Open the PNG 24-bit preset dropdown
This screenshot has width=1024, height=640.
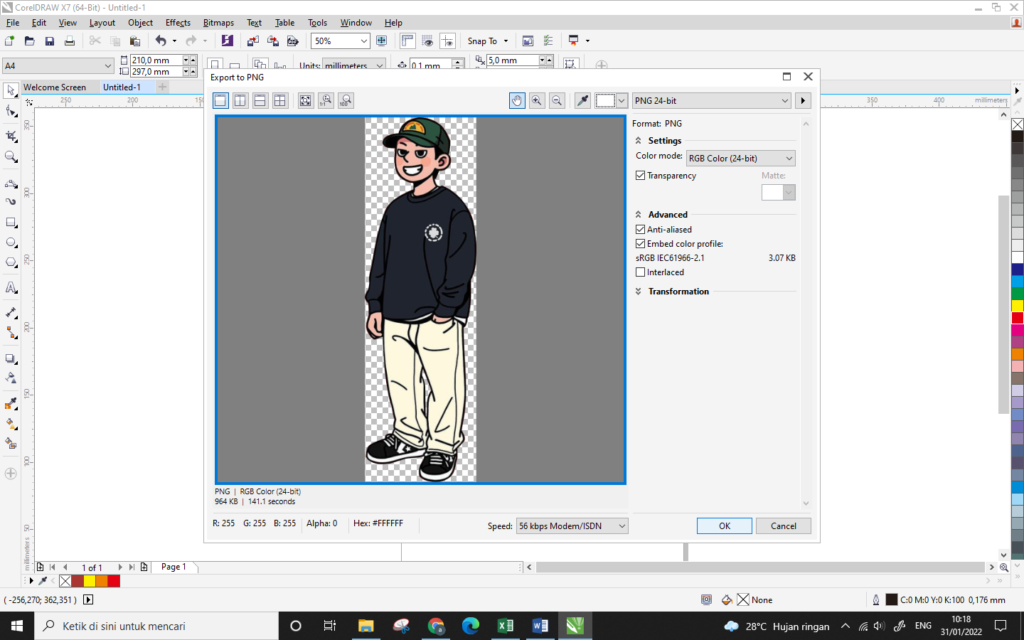tap(711, 100)
